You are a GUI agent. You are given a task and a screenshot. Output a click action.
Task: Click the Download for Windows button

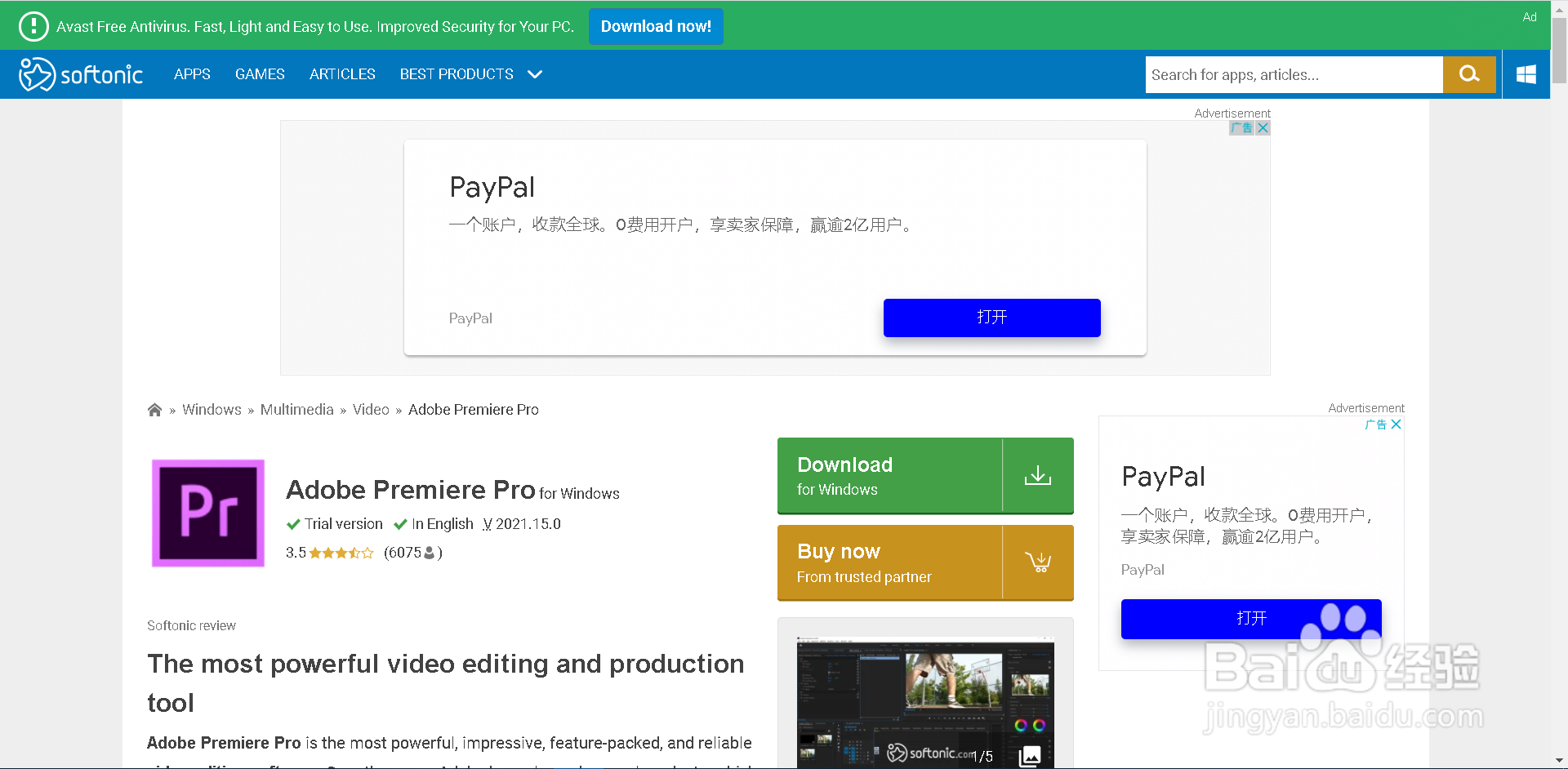coord(925,476)
